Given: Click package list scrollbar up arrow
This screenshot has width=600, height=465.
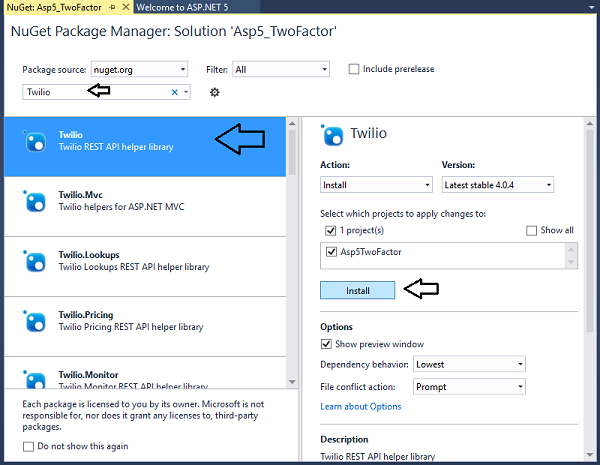Looking at the screenshot, I should [292, 124].
